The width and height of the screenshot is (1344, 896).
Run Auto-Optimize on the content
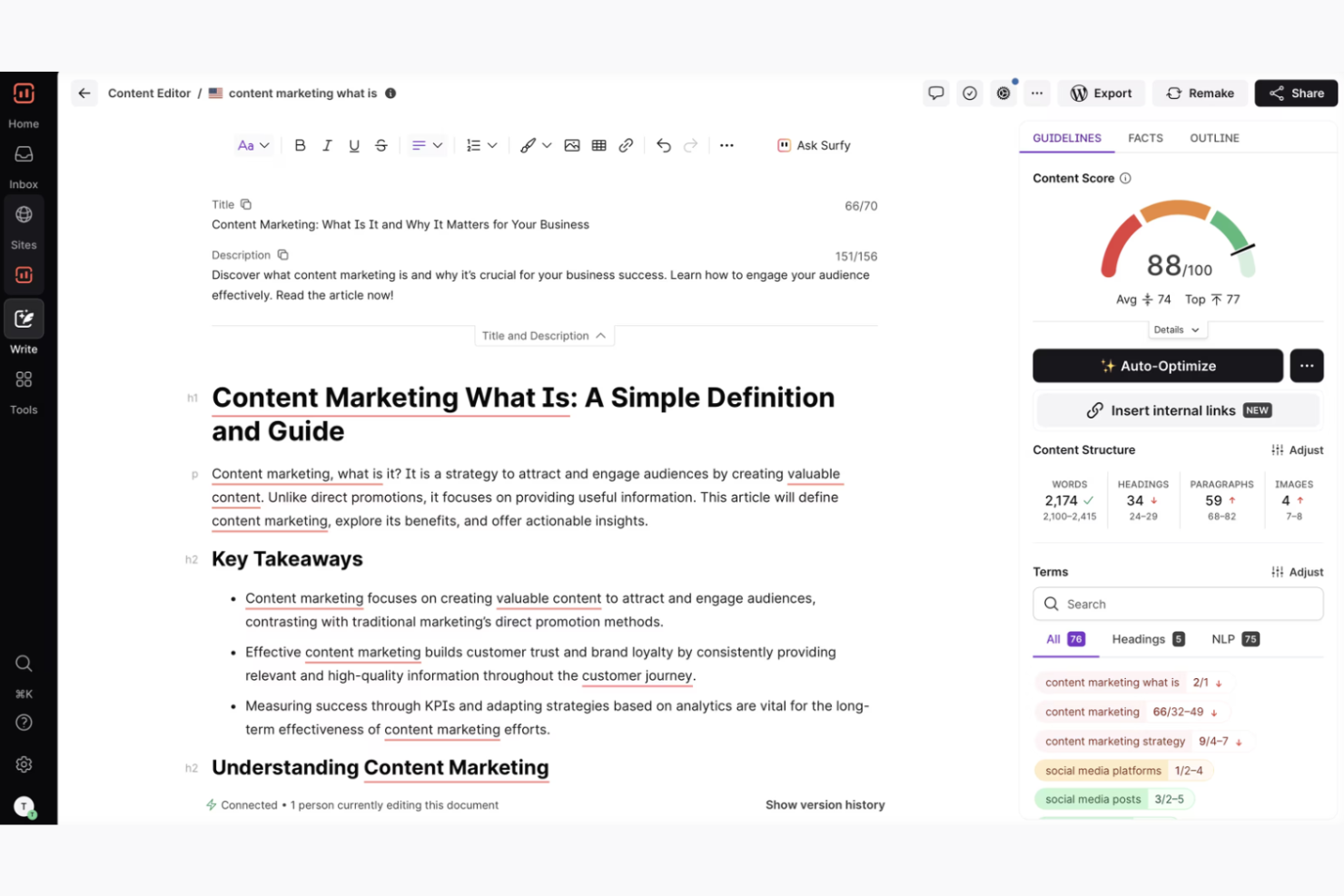pos(1158,365)
